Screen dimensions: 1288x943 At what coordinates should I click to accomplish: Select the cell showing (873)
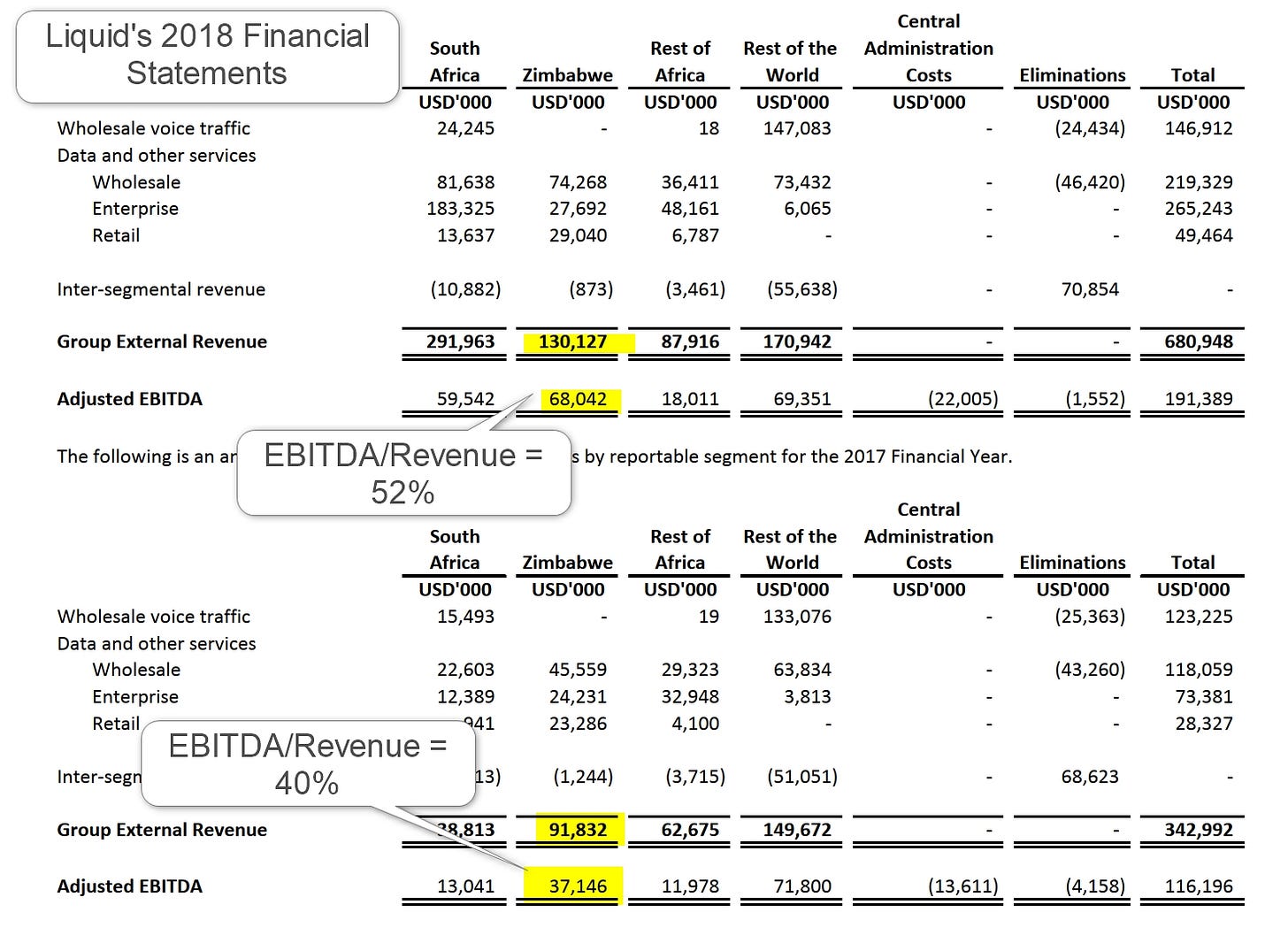(x=592, y=289)
